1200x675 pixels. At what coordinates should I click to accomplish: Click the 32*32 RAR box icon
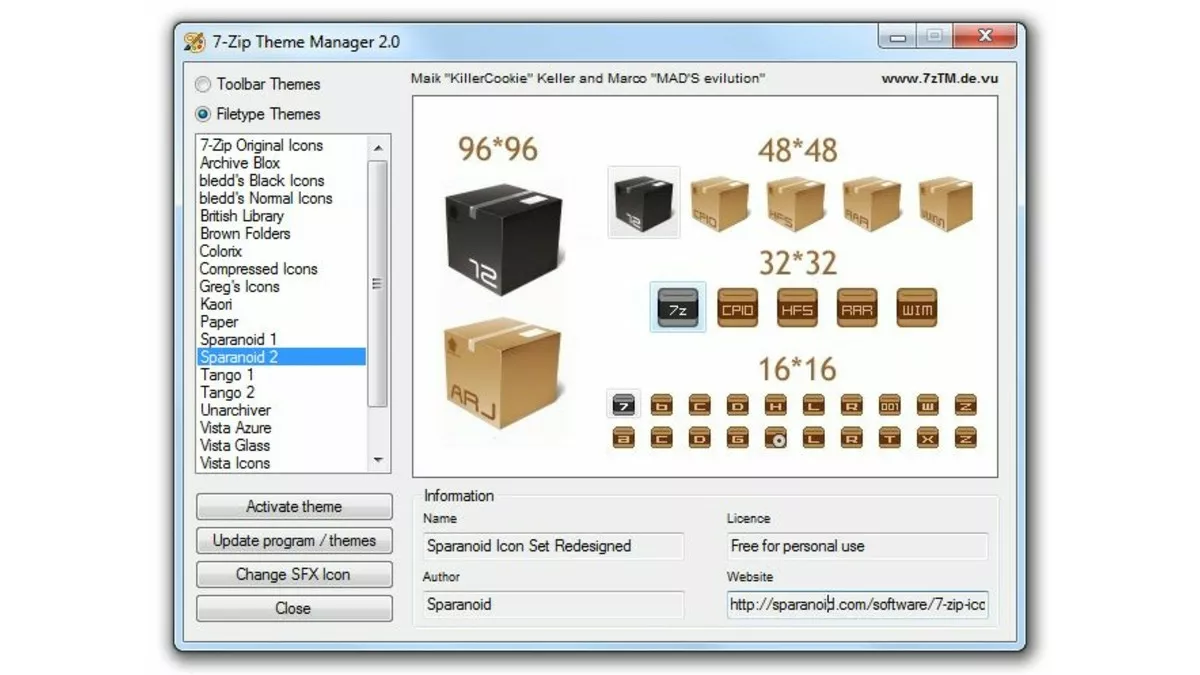pyautogui.click(x=856, y=307)
